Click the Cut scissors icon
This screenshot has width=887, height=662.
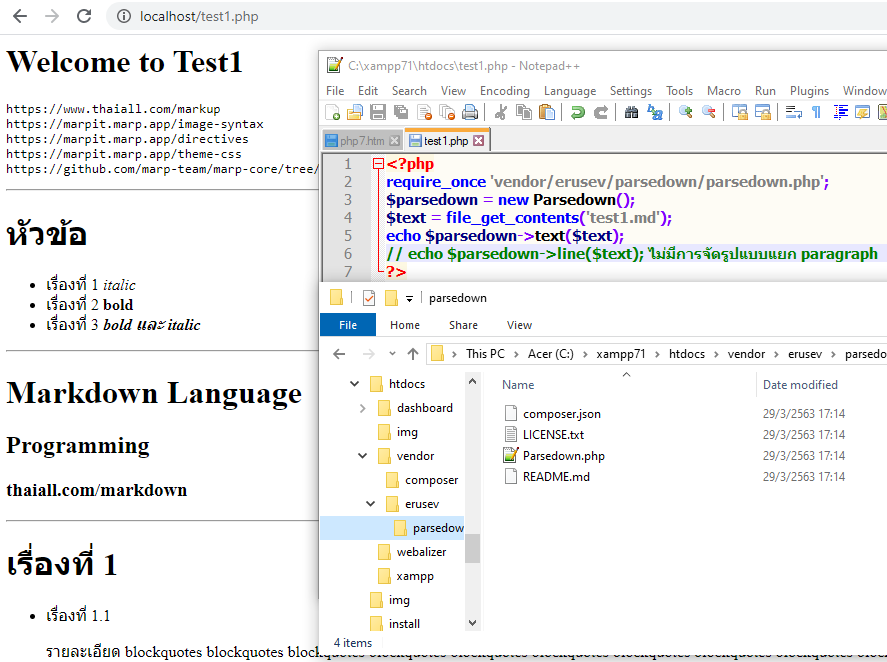coord(500,112)
